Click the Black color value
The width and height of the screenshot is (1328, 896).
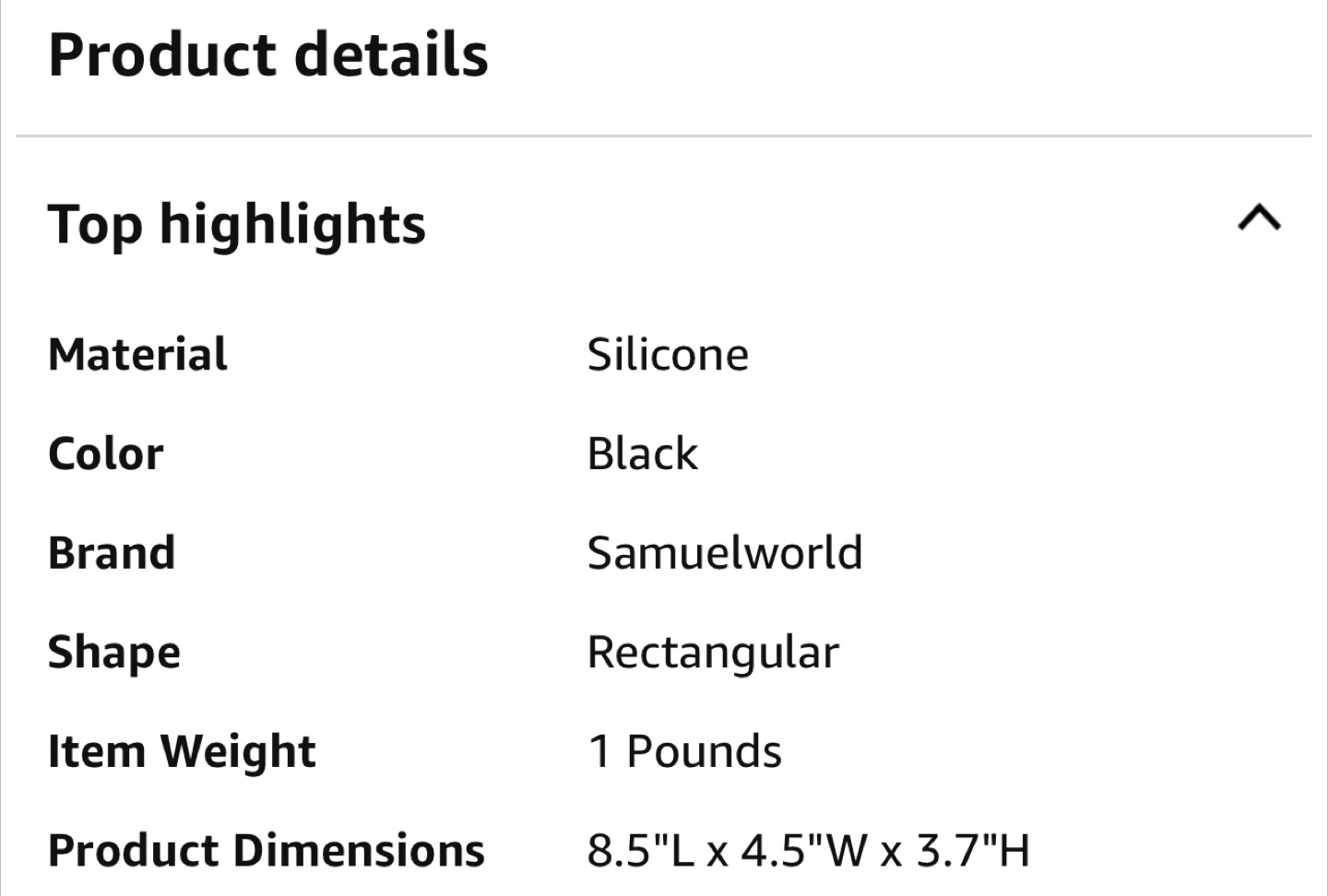coord(643,454)
